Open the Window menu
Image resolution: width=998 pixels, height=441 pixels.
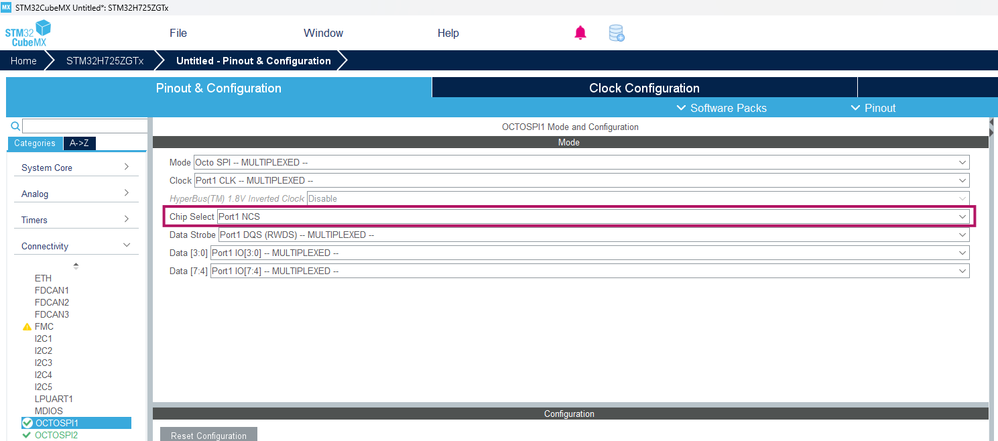coord(323,33)
